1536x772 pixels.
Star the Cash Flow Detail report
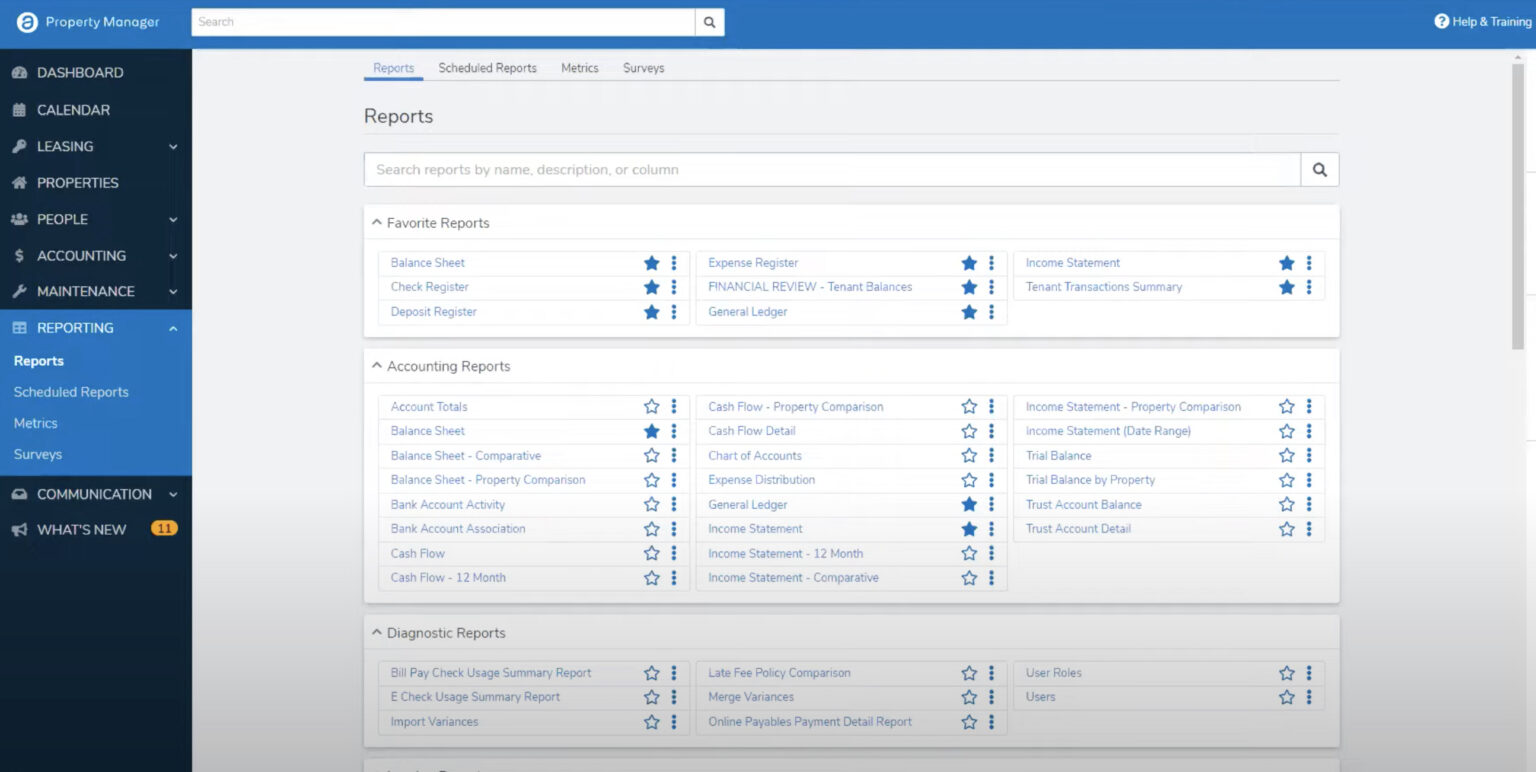pyautogui.click(x=968, y=430)
